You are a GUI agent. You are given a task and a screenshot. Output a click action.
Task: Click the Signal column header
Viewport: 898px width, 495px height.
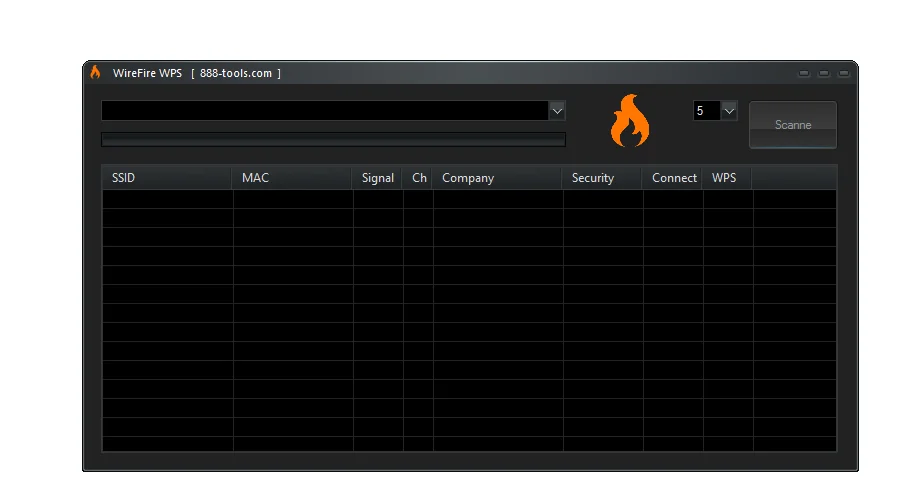(378, 178)
